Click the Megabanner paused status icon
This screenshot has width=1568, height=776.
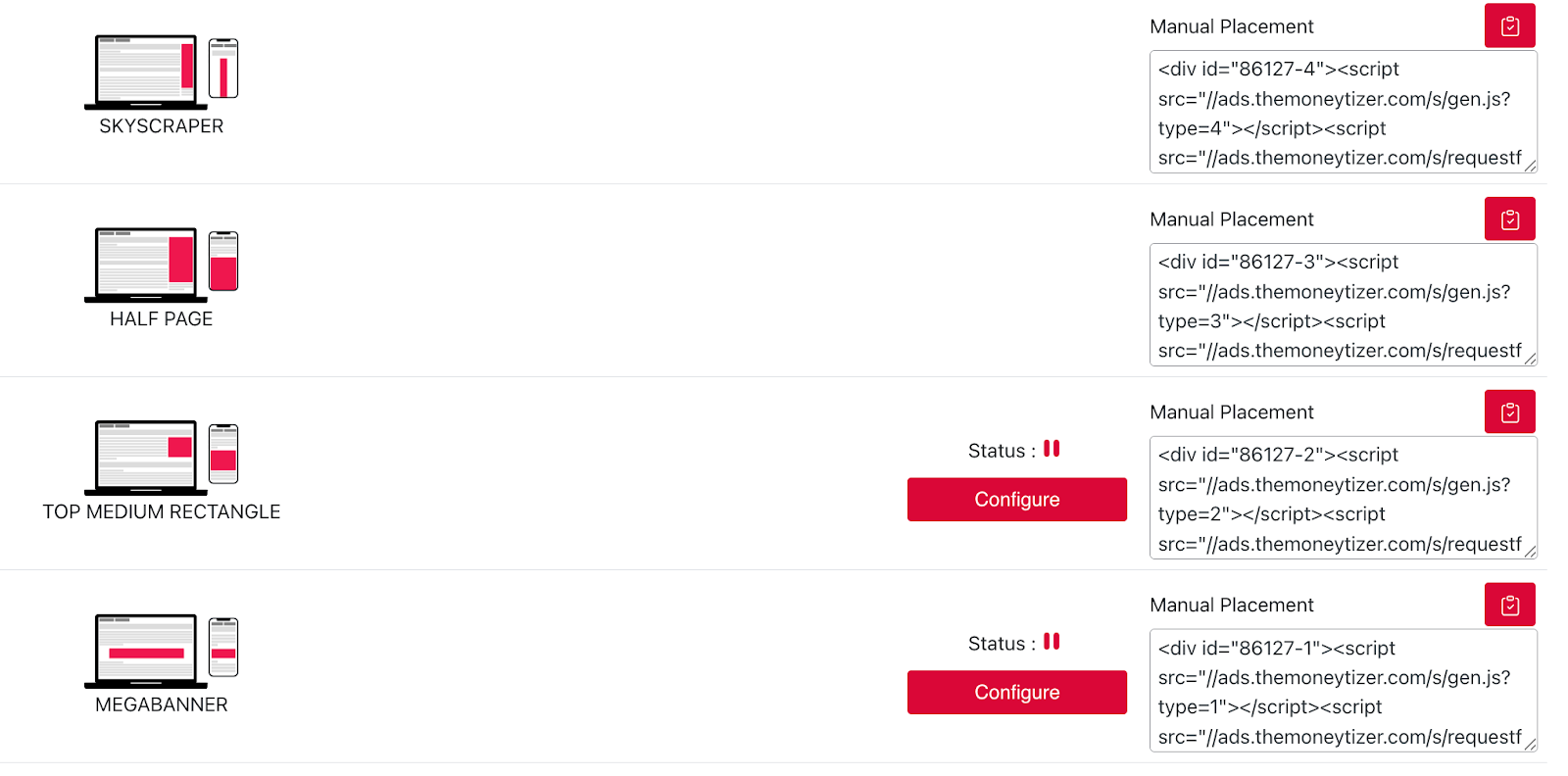[1052, 642]
